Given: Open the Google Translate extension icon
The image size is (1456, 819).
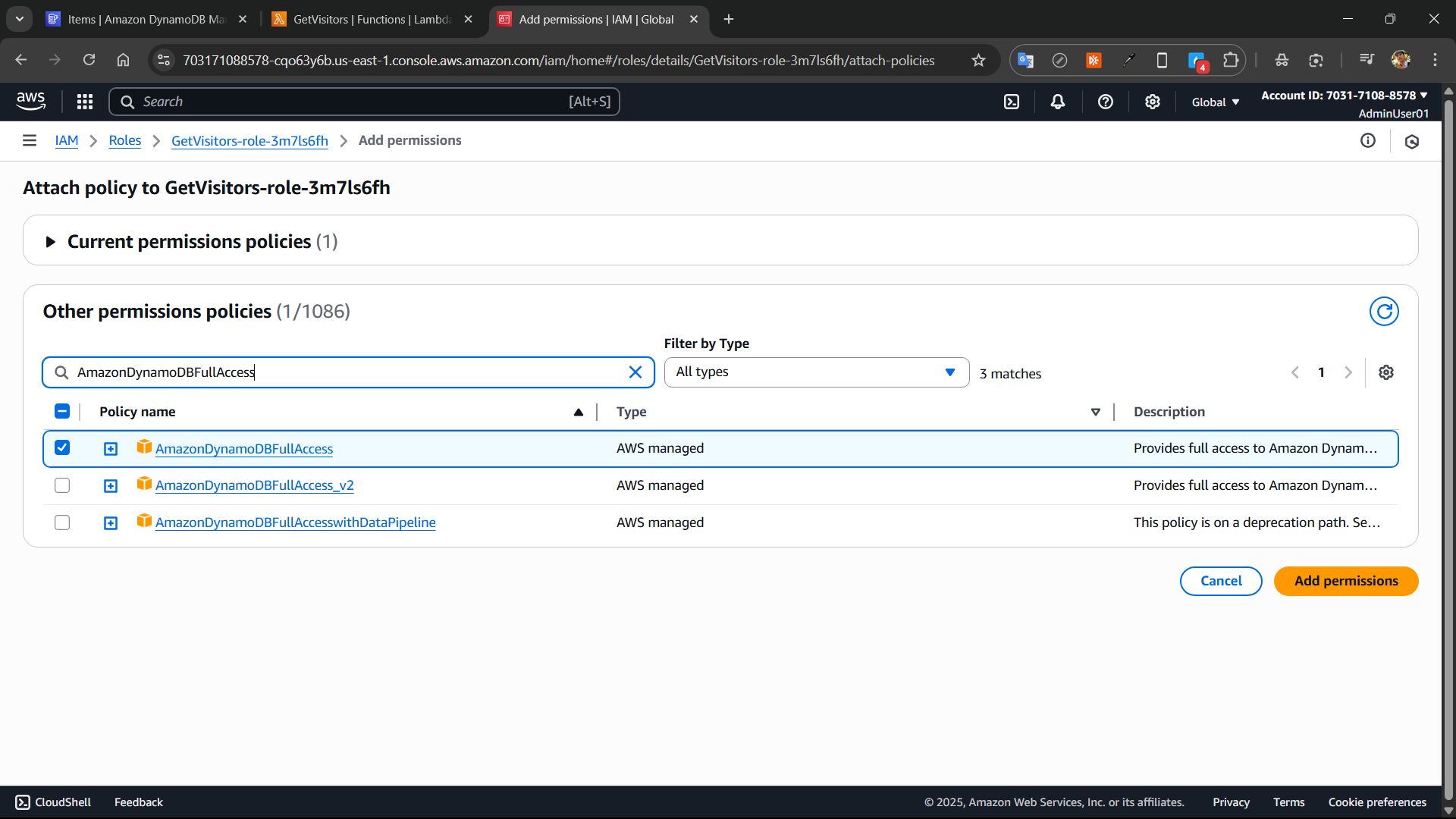Looking at the screenshot, I should point(1025,60).
